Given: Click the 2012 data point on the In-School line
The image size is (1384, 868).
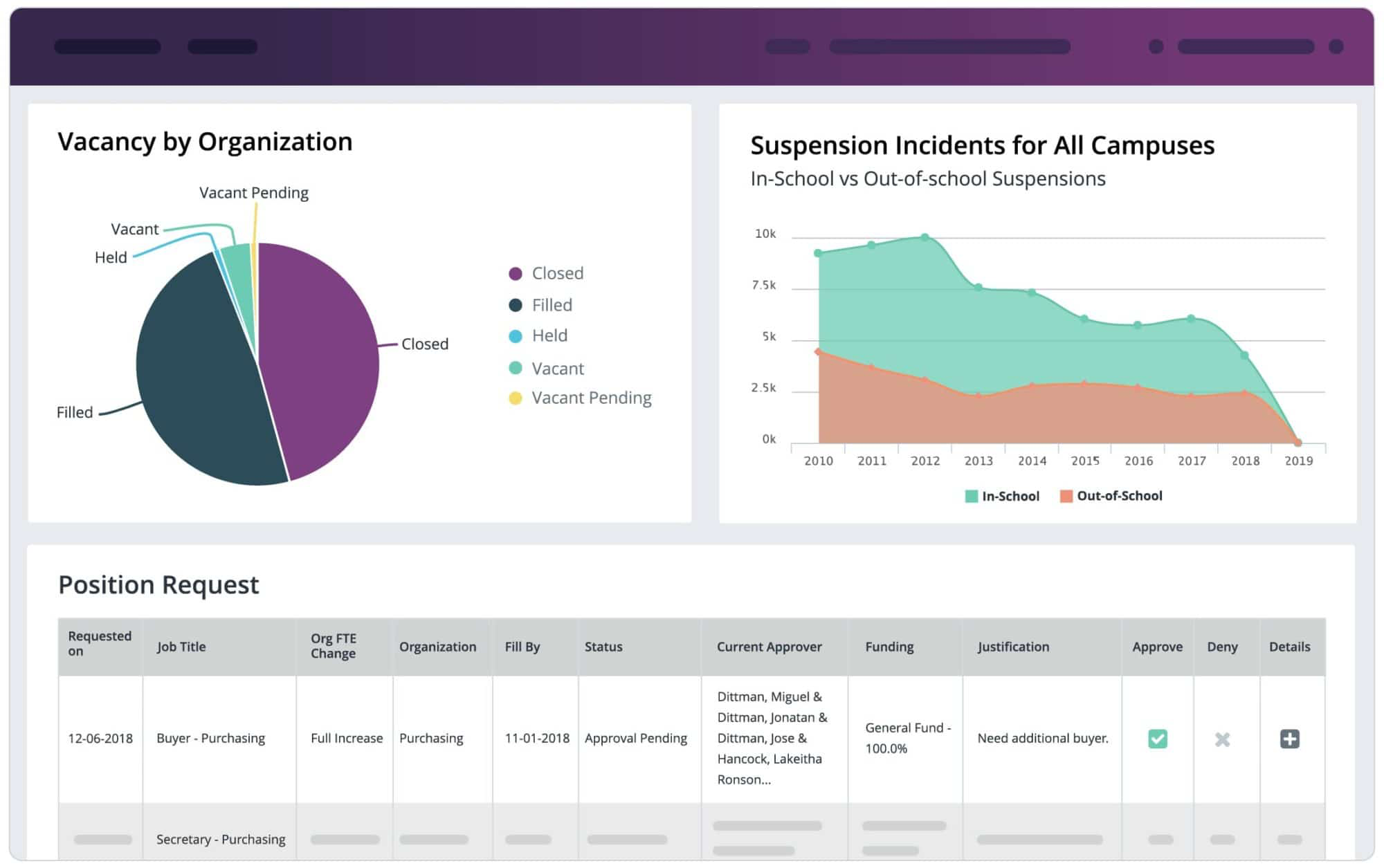Looking at the screenshot, I should [x=926, y=236].
